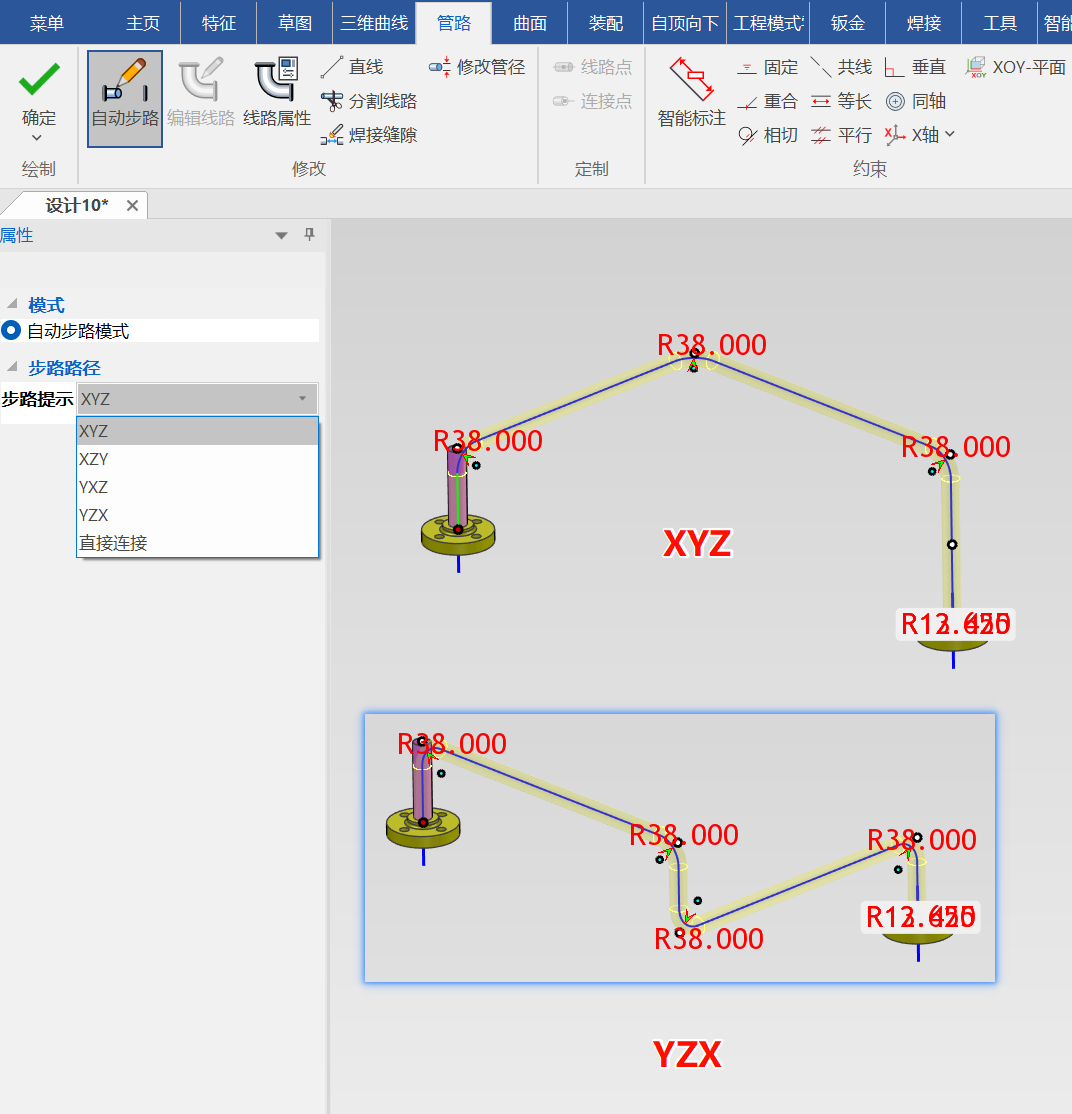
Task: Collapse the 步路路径 section
Action: point(12,368)
